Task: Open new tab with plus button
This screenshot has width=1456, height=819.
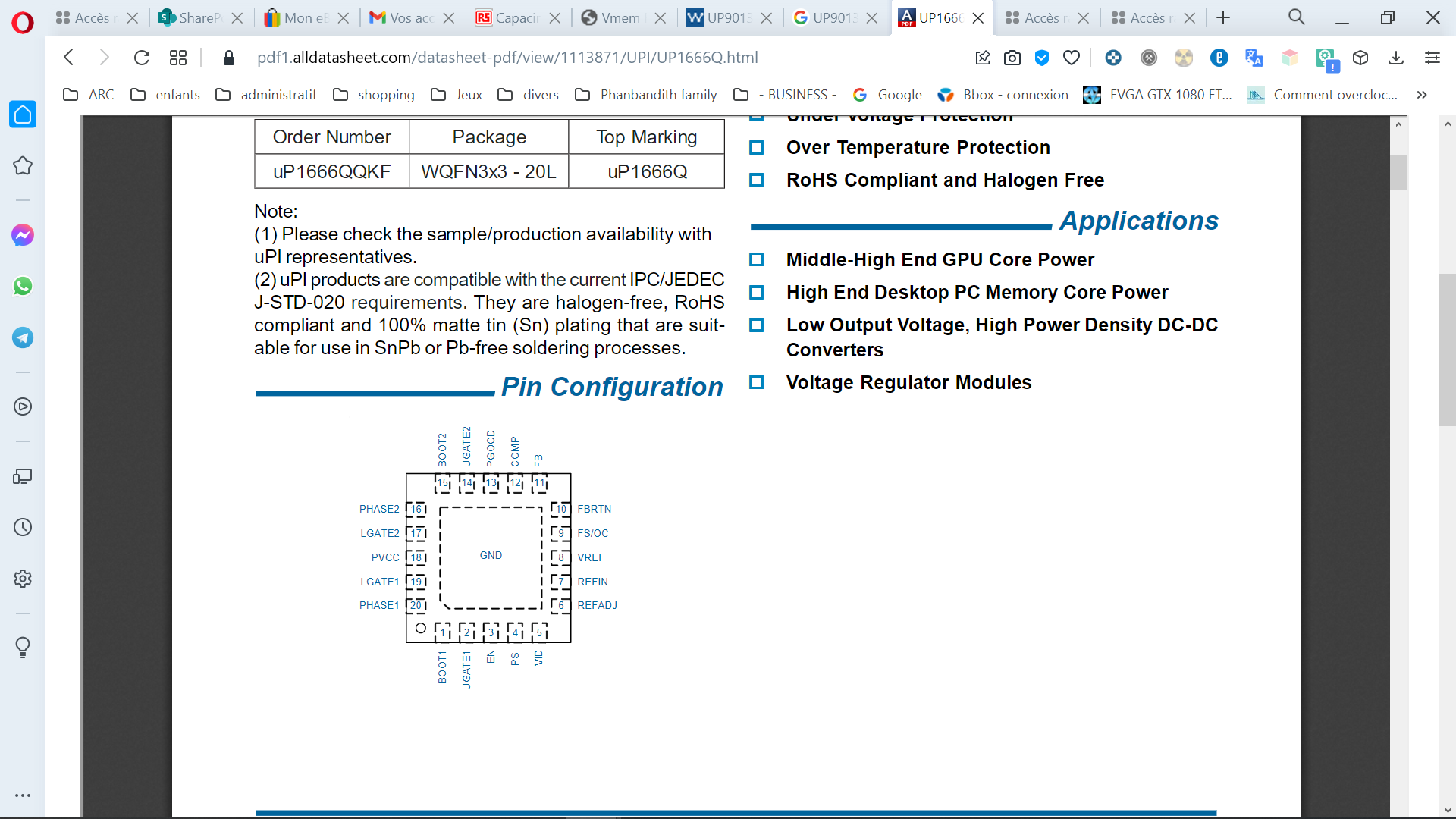Action: [1222, 17]
